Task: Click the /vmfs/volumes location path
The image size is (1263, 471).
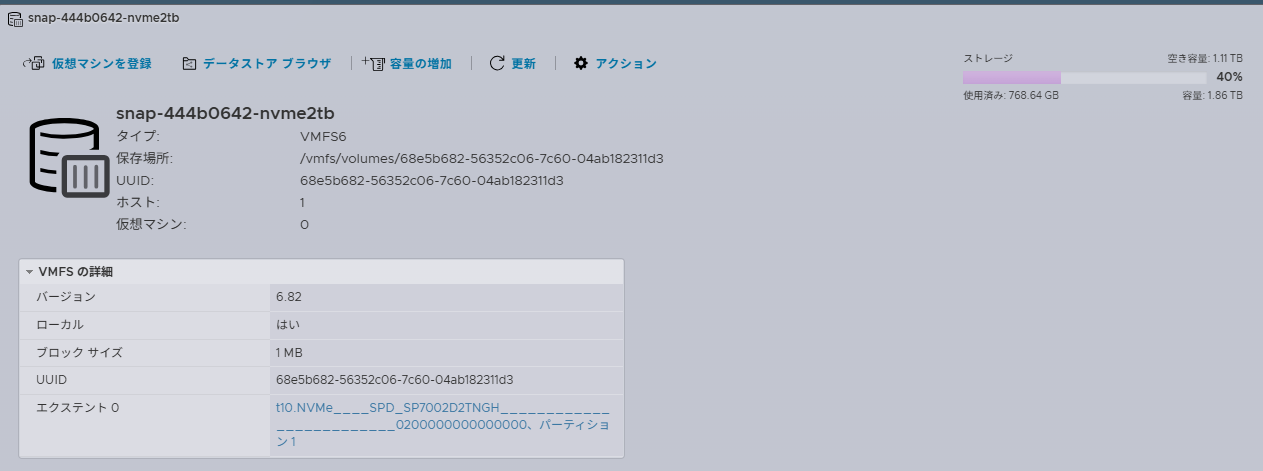Action: click(481, 158)
